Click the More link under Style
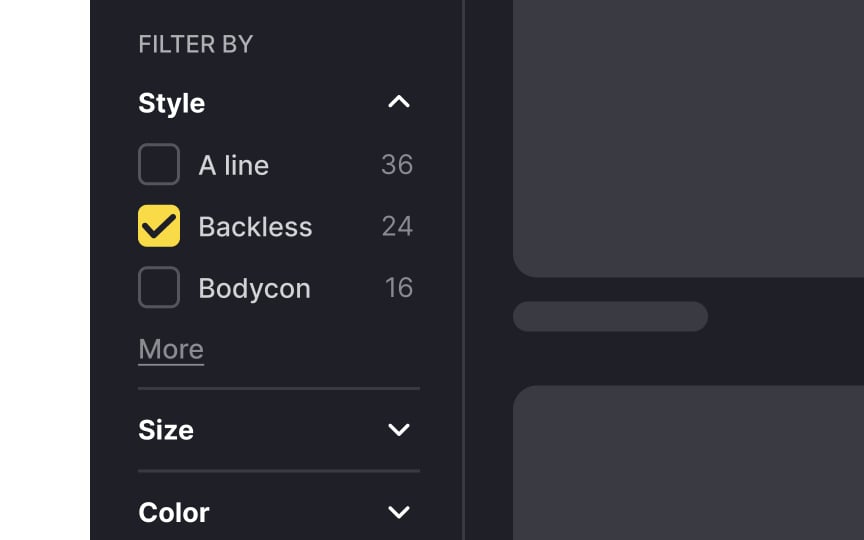The width and height of the screenshot is (864, 540). [x=171, y=349]
